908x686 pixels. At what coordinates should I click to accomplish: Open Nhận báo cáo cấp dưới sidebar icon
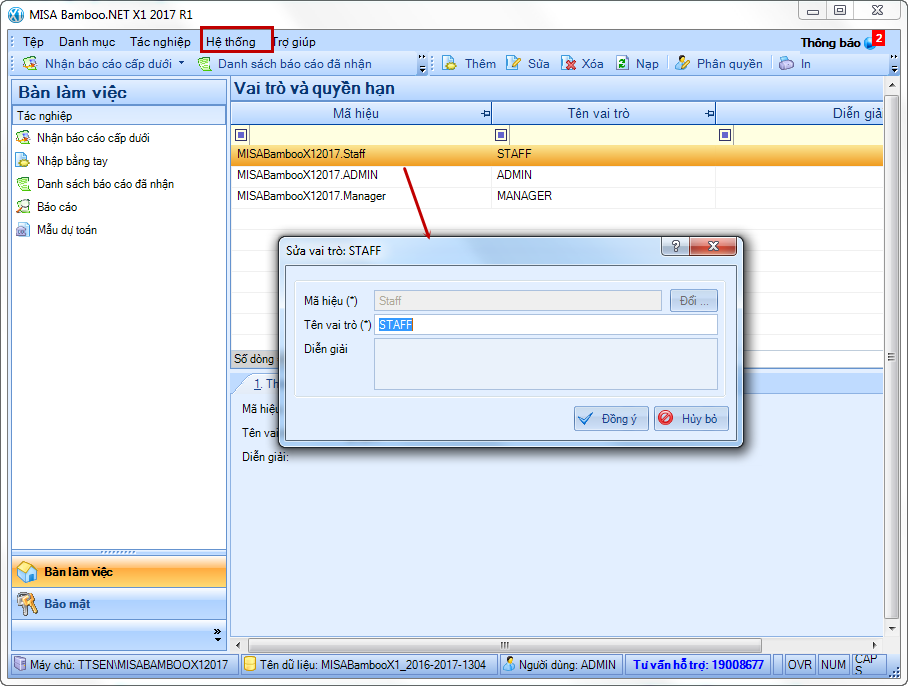pos(23,138)
